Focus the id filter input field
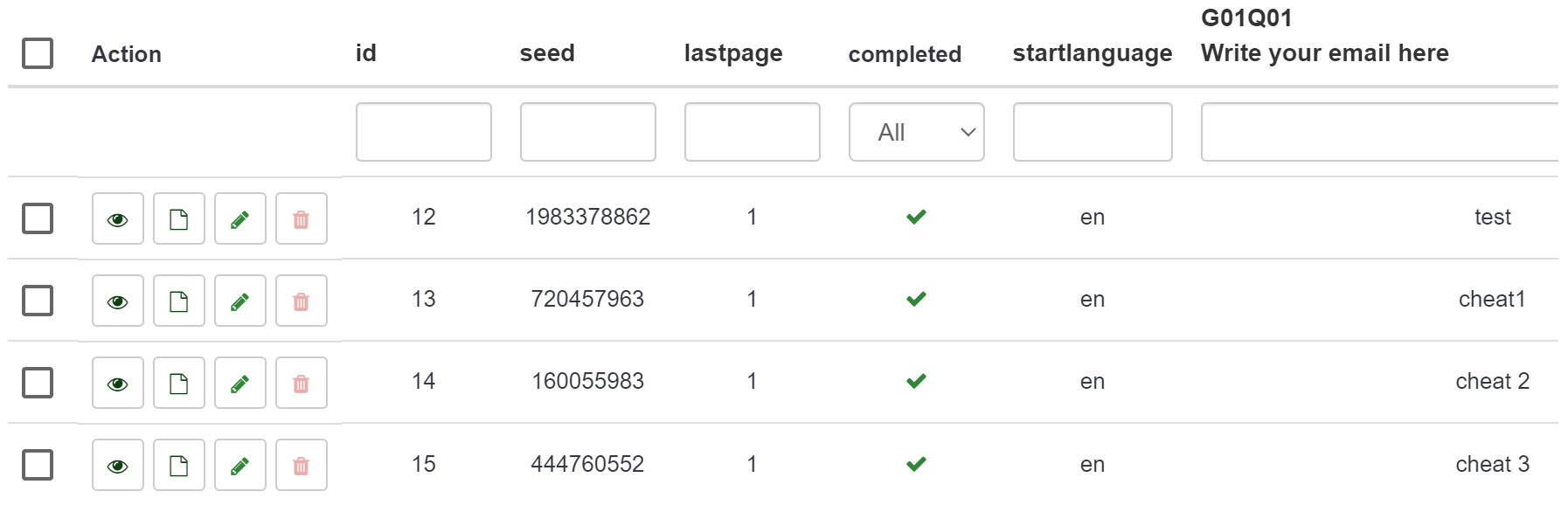 pos(424,132)
